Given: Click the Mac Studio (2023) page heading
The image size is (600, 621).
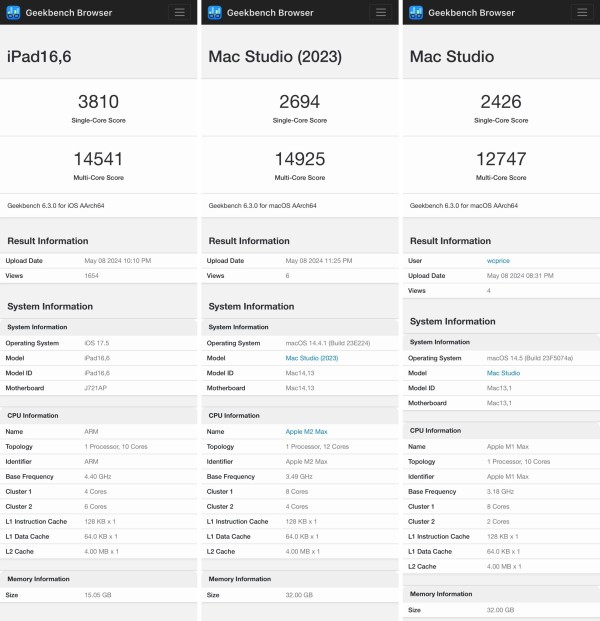Looking at the screenshot, I should 276,55.
